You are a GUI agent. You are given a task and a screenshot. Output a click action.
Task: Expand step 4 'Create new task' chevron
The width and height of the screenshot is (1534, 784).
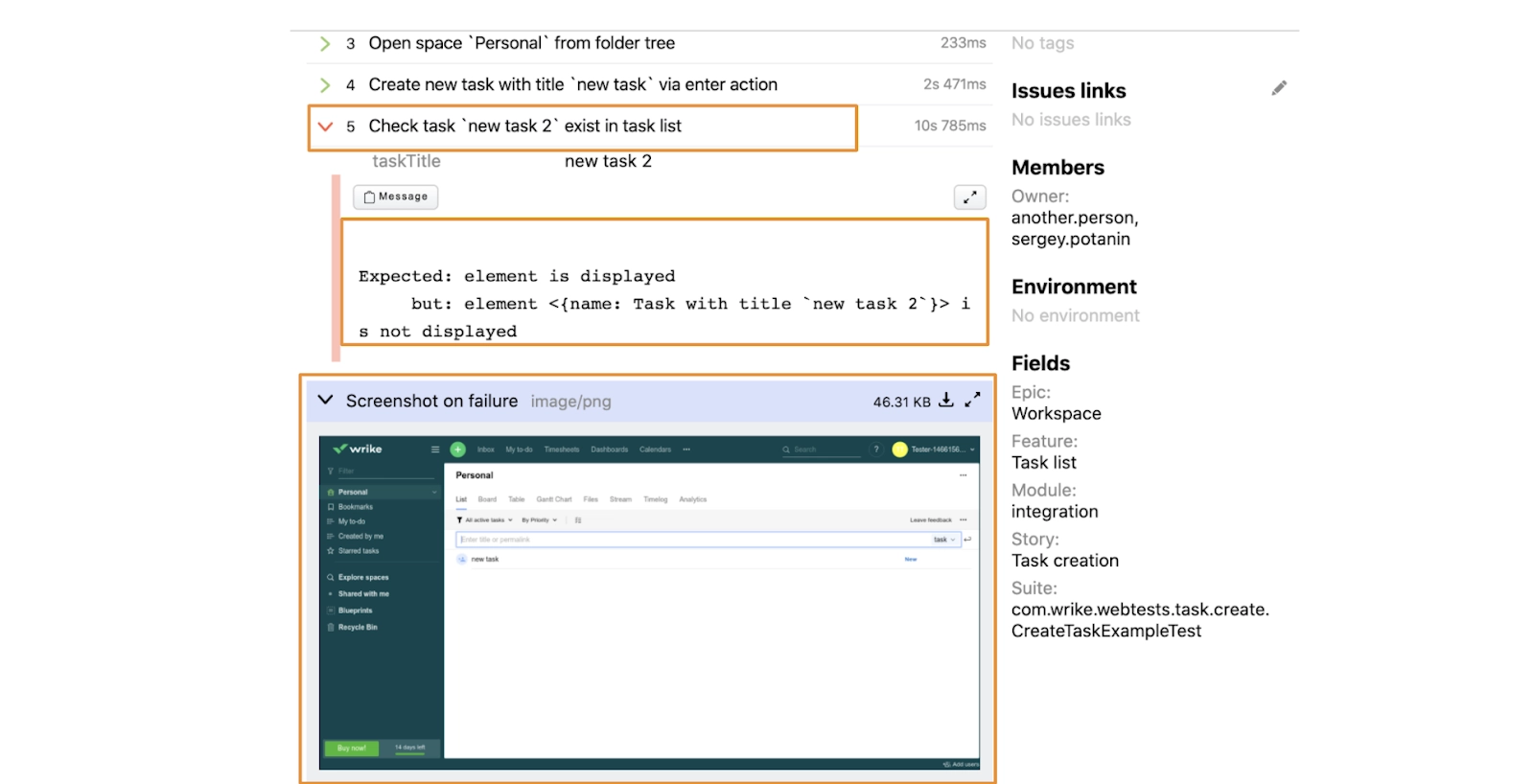(x=325, y=85)
